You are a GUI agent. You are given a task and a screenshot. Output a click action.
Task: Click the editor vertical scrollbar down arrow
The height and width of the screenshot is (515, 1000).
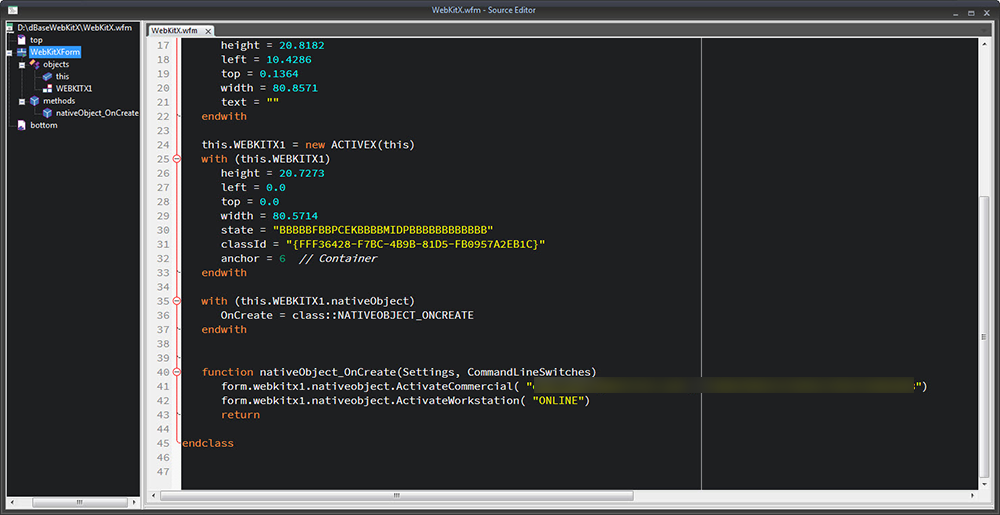985,484
